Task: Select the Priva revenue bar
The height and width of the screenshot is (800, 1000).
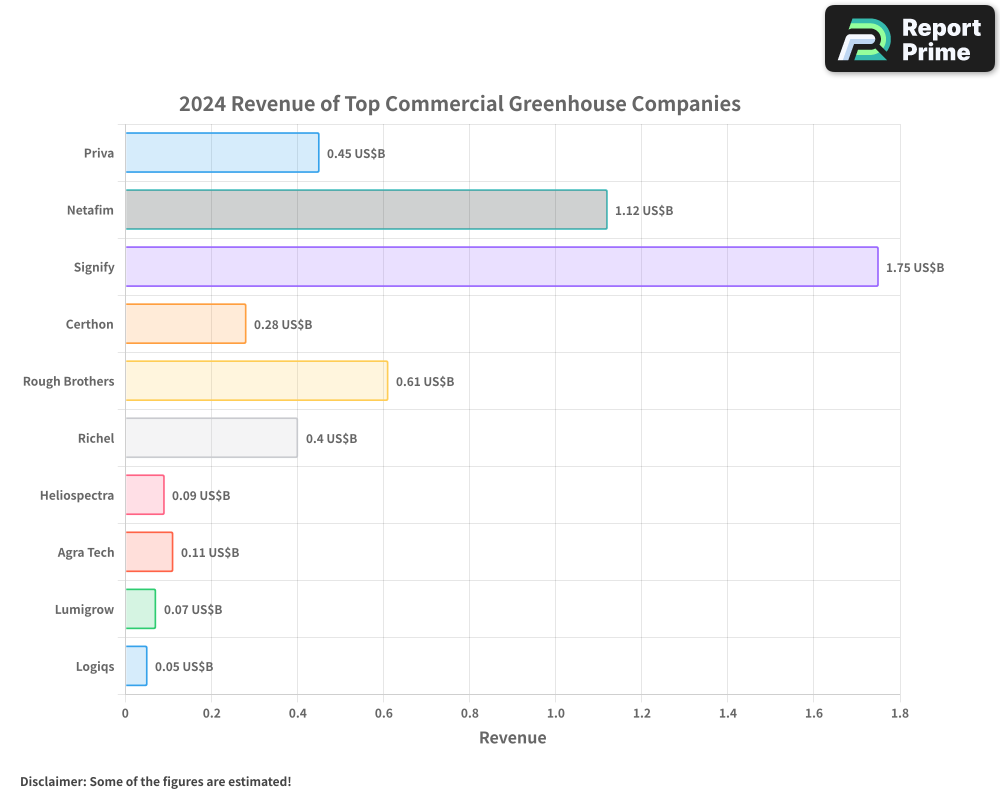Action: (x=220, y=153)
